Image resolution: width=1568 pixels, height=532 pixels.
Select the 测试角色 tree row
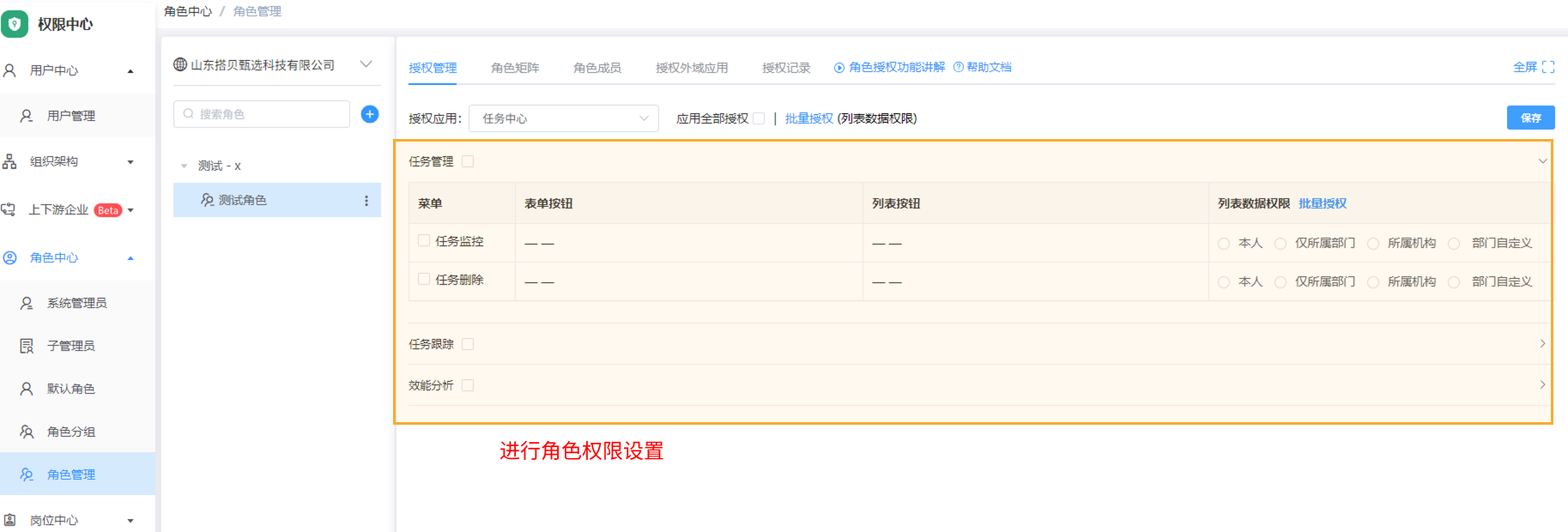[x=277, y=200]
